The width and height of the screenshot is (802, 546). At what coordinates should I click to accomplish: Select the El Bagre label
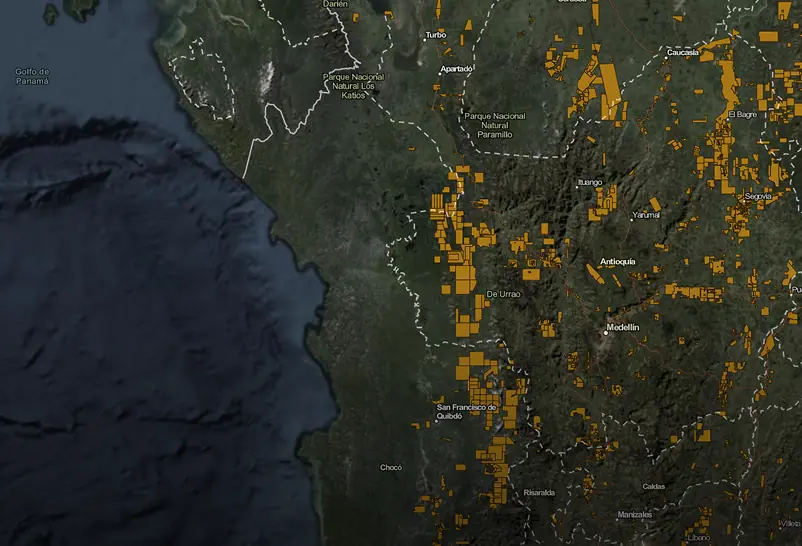click(744, 114)
